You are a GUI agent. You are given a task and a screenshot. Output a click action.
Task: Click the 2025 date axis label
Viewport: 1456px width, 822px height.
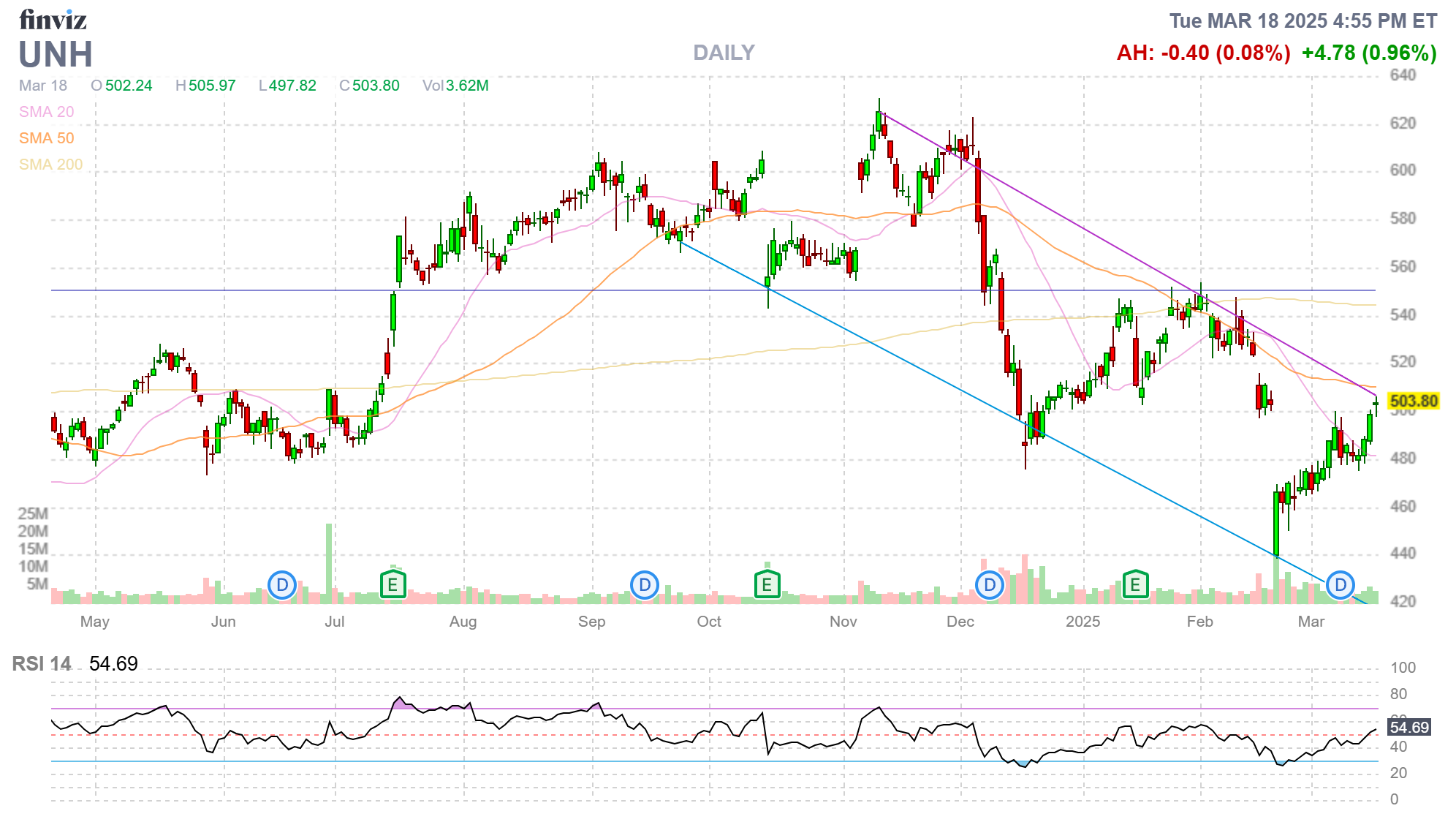pos(1082,622)
